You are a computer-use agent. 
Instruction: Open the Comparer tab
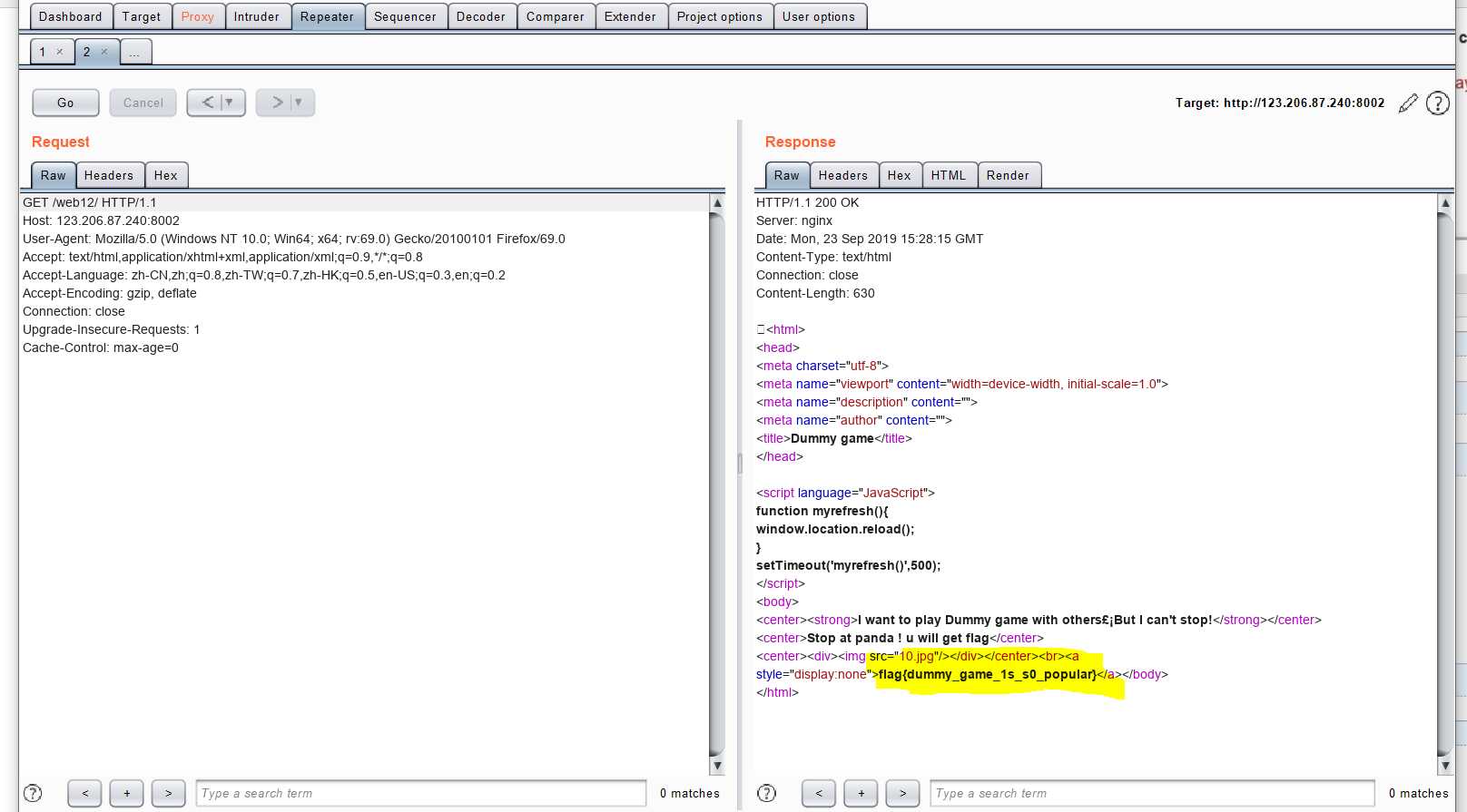(556, 16)
